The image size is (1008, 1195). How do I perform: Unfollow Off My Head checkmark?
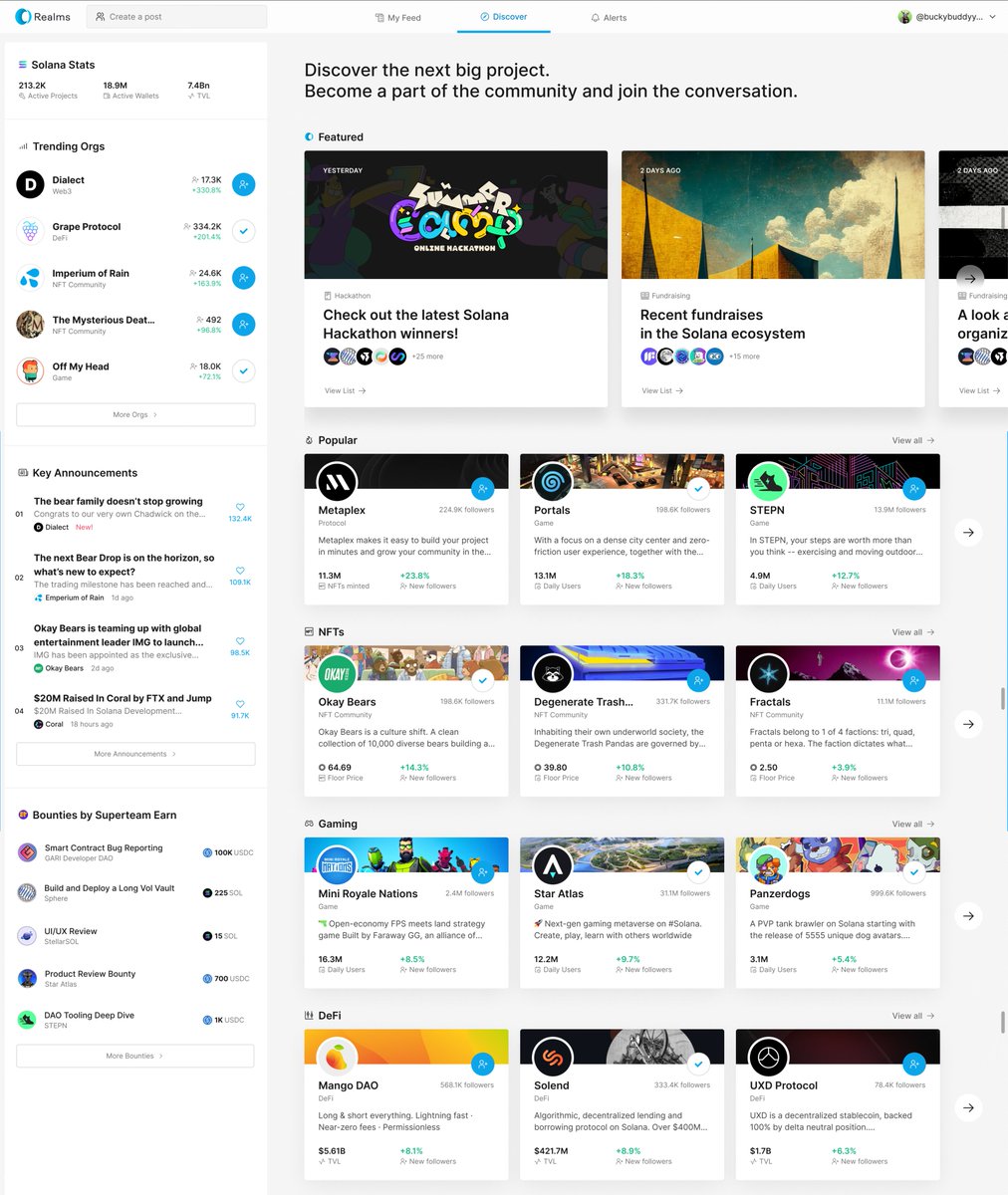point(243,371)
